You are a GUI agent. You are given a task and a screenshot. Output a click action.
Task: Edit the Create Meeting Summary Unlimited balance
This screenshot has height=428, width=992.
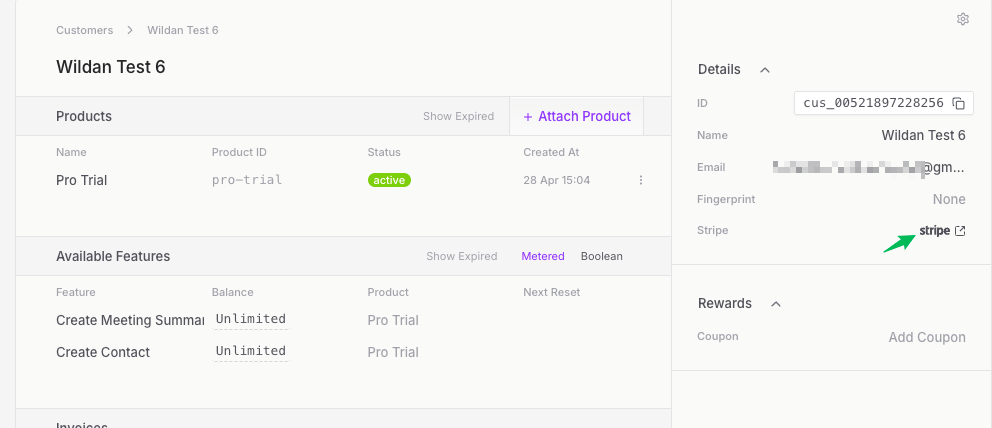(x=251, y=319)
